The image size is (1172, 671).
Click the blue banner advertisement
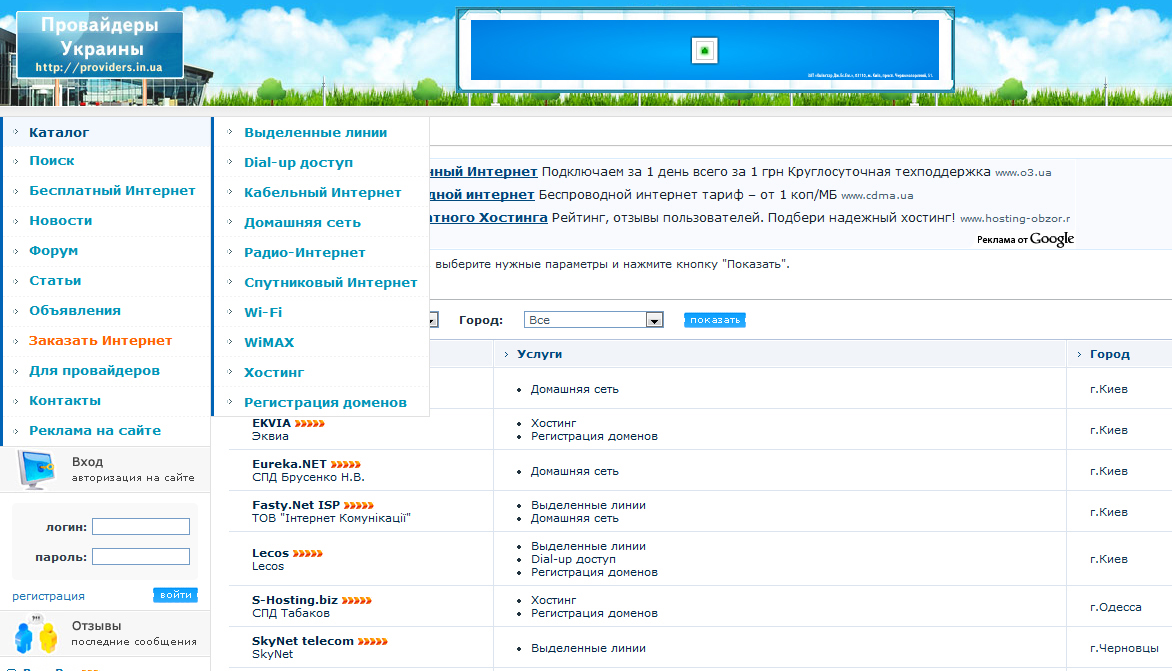[704, 50]
